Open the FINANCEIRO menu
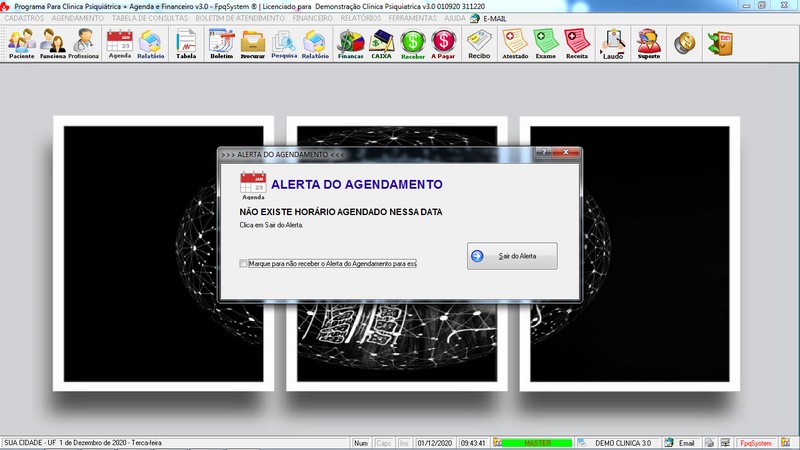The width and height of the screenshot is (800, 450). [312, 18]
